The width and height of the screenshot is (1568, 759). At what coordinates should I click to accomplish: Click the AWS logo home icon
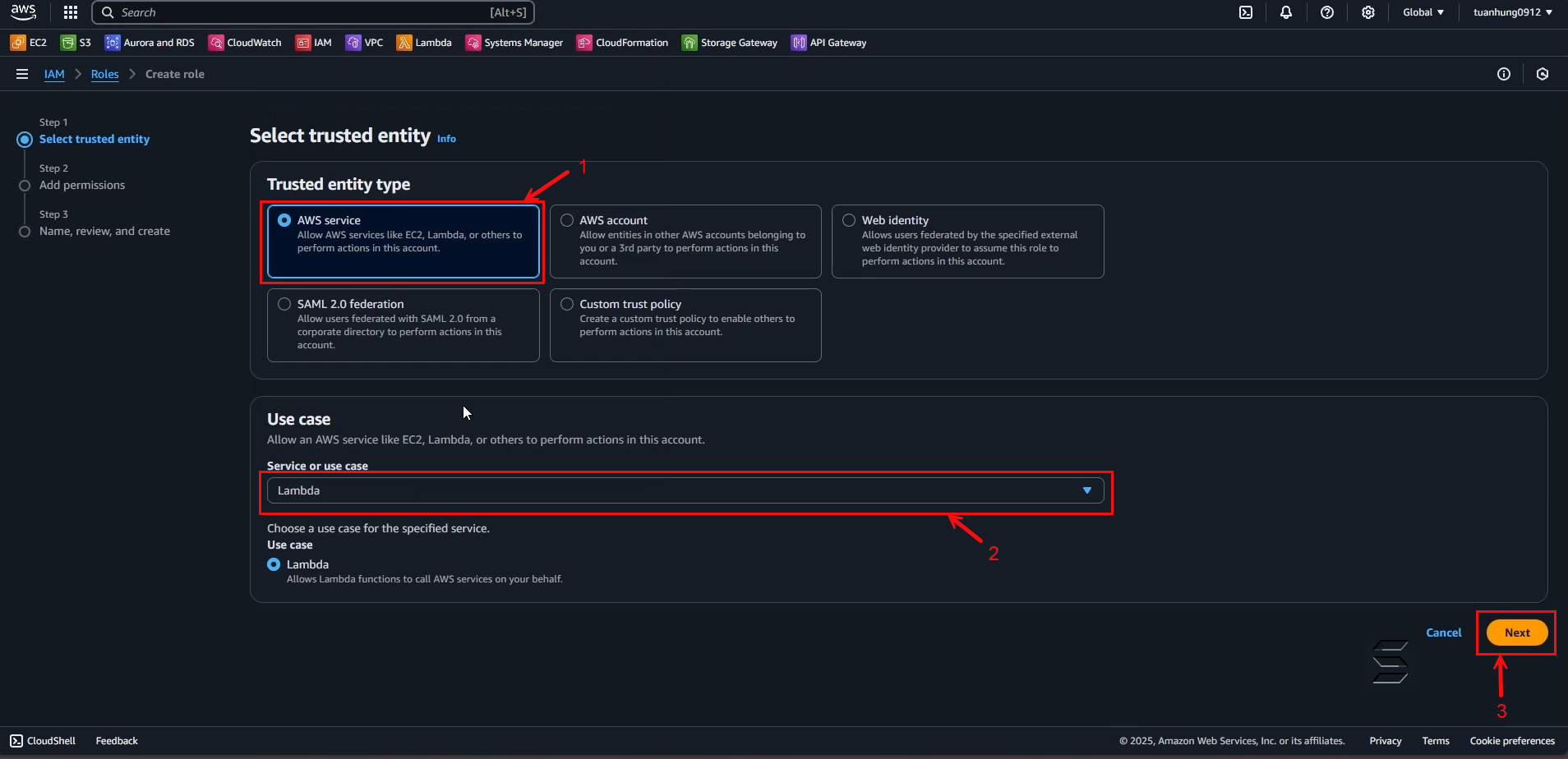coord(23,12)
